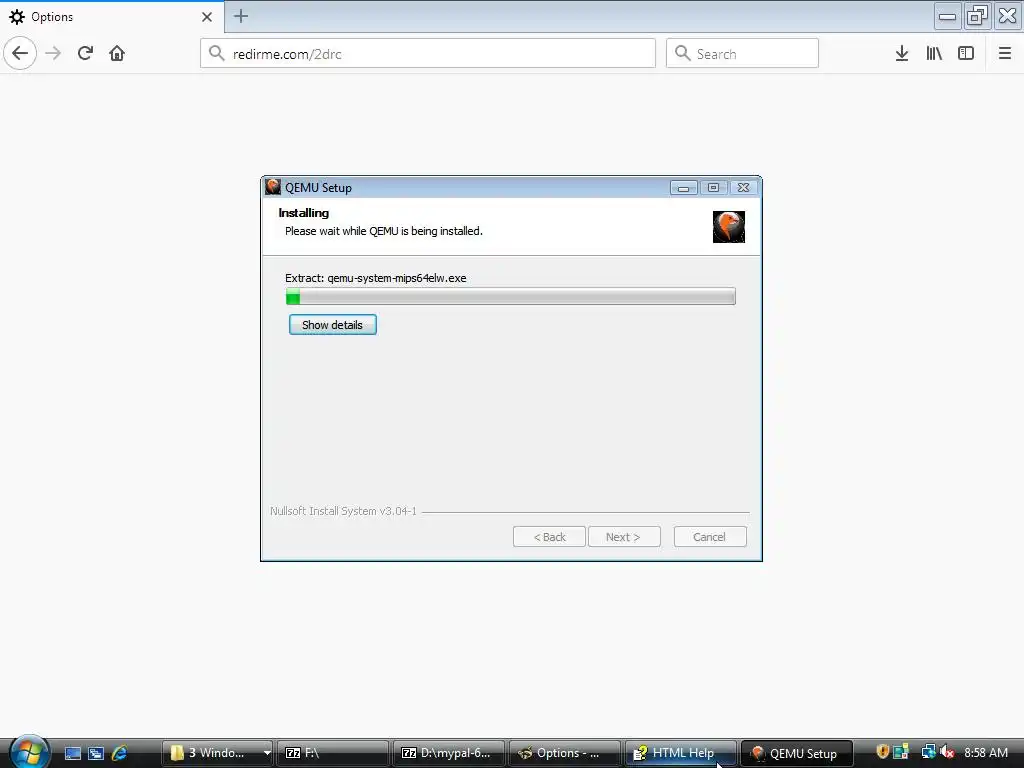1024x768 pixels.
Task: Click the installation progress bar
Action: click(x=511, y=296)
